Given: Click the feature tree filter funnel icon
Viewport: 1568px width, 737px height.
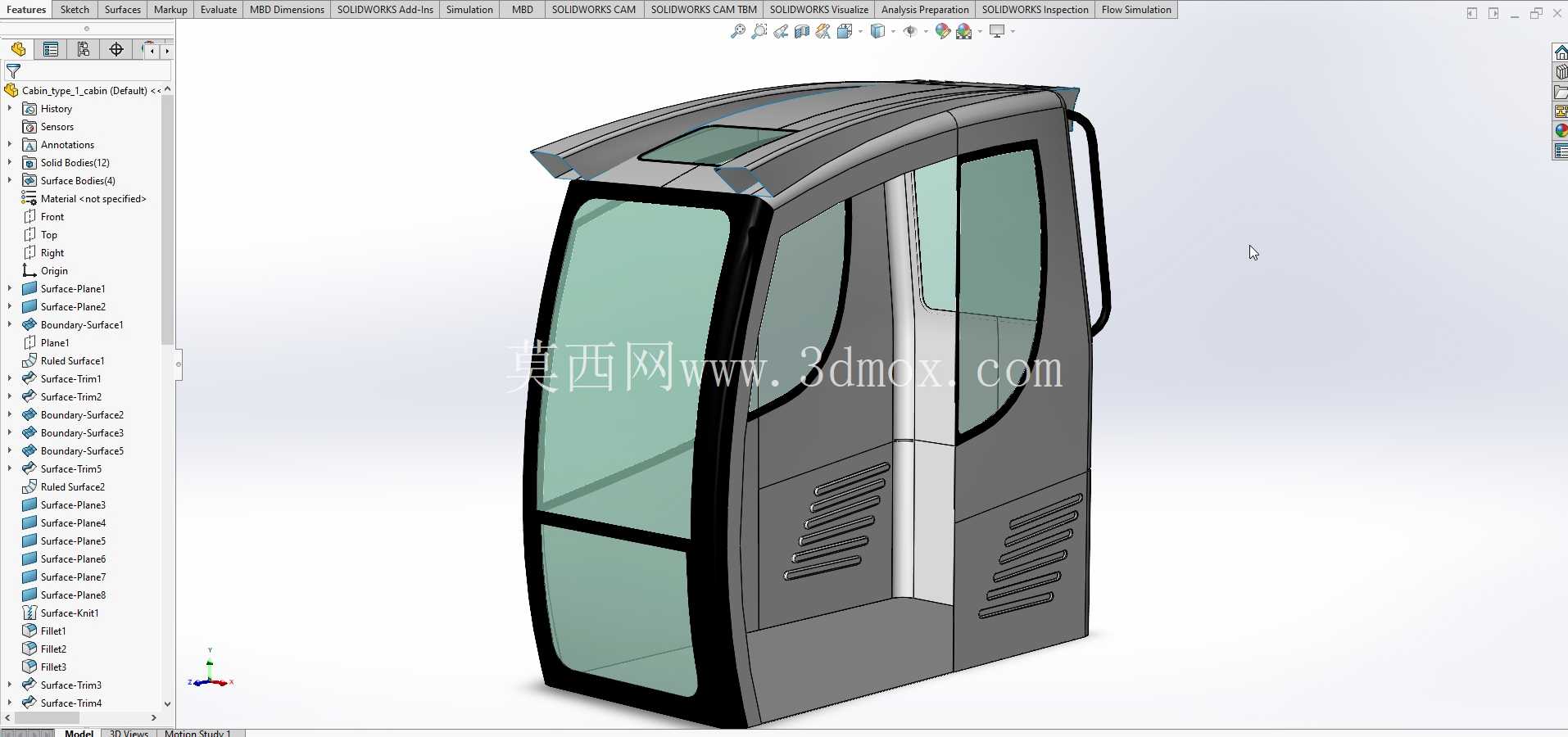Looking at the screenshot, I should 13,71.
